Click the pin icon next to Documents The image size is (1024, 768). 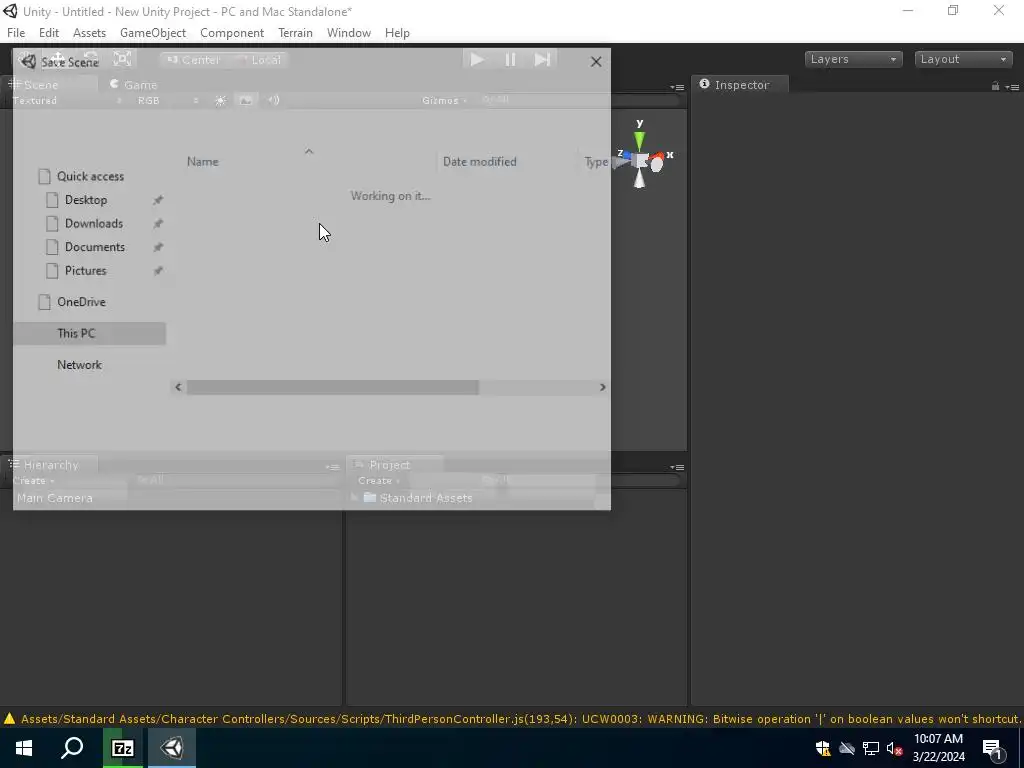click(x=157, y=247)
